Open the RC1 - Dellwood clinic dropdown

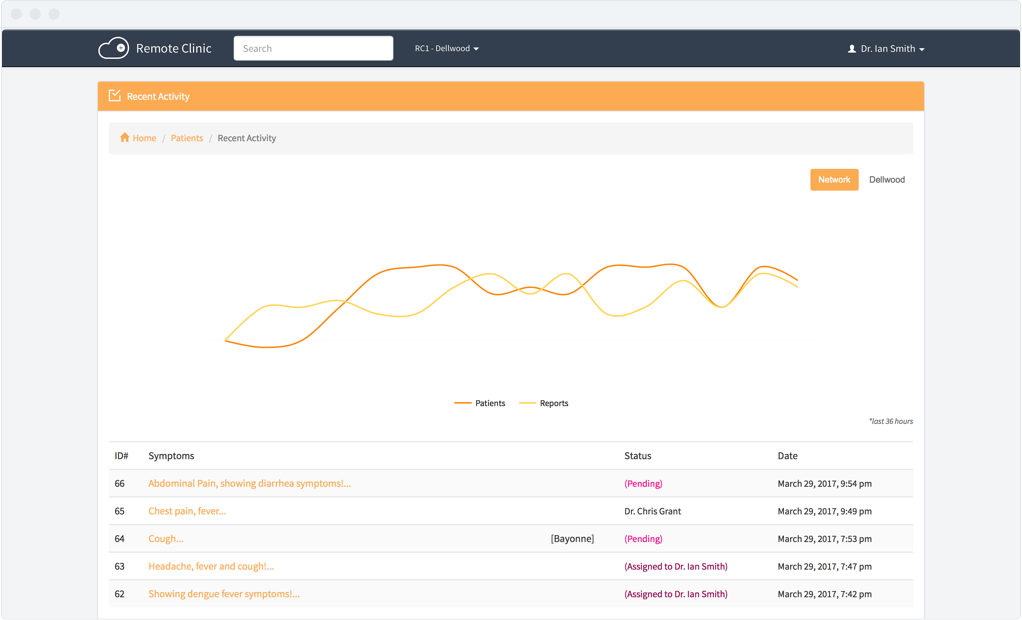pyautogui.click(x=446, y=49)
